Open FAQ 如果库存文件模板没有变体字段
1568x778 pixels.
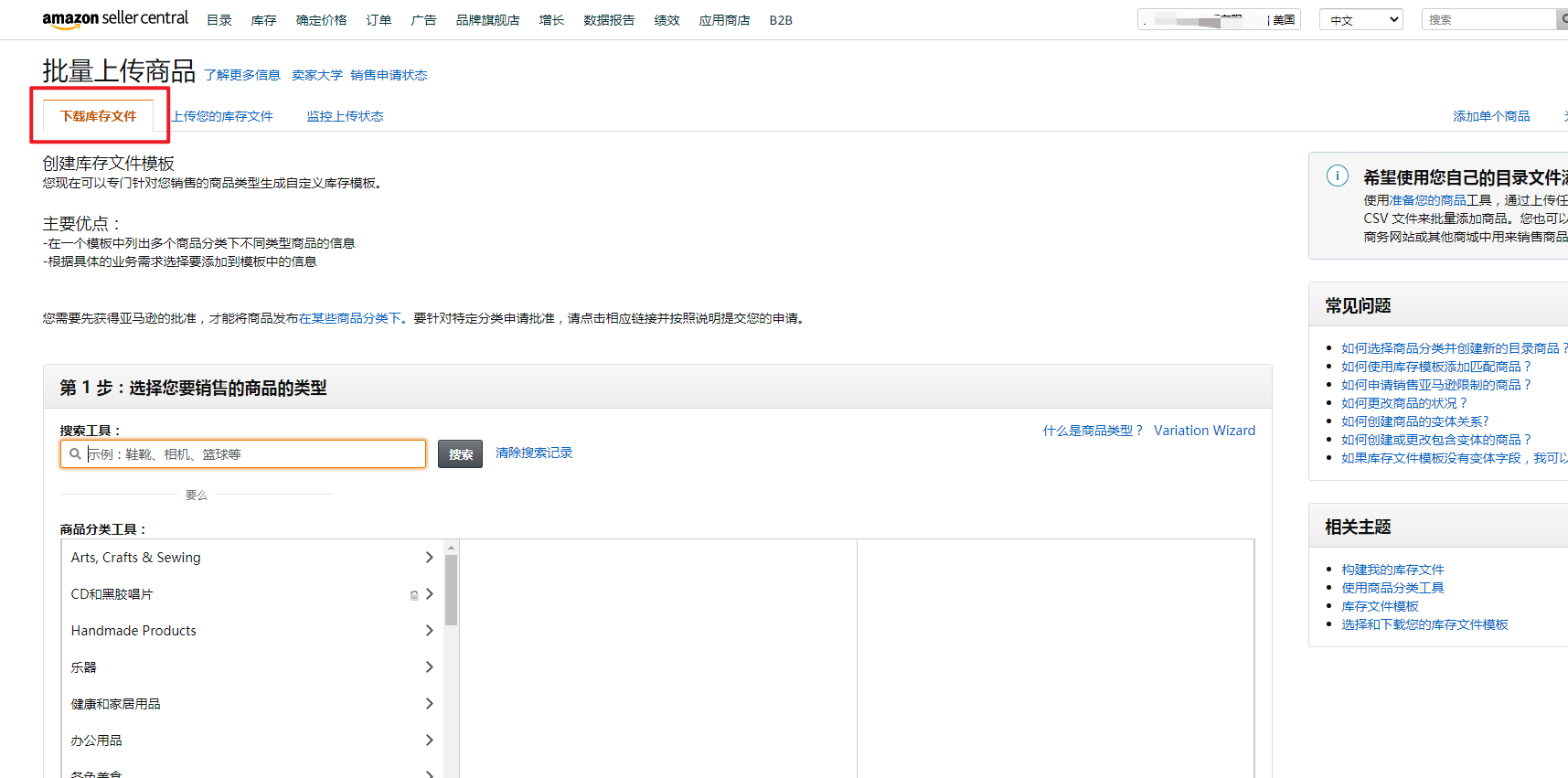tap(1454, 458)
